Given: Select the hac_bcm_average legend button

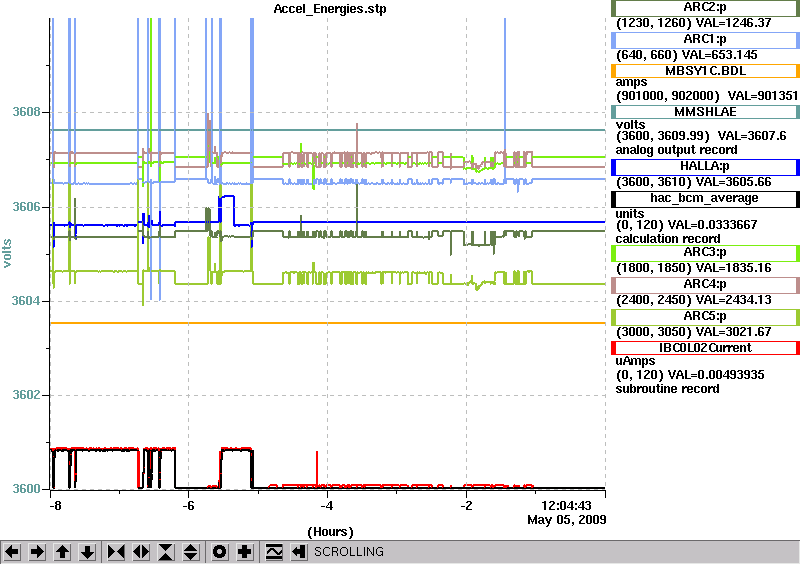Looking at the screenshot, I should click(x=706, y=199).
